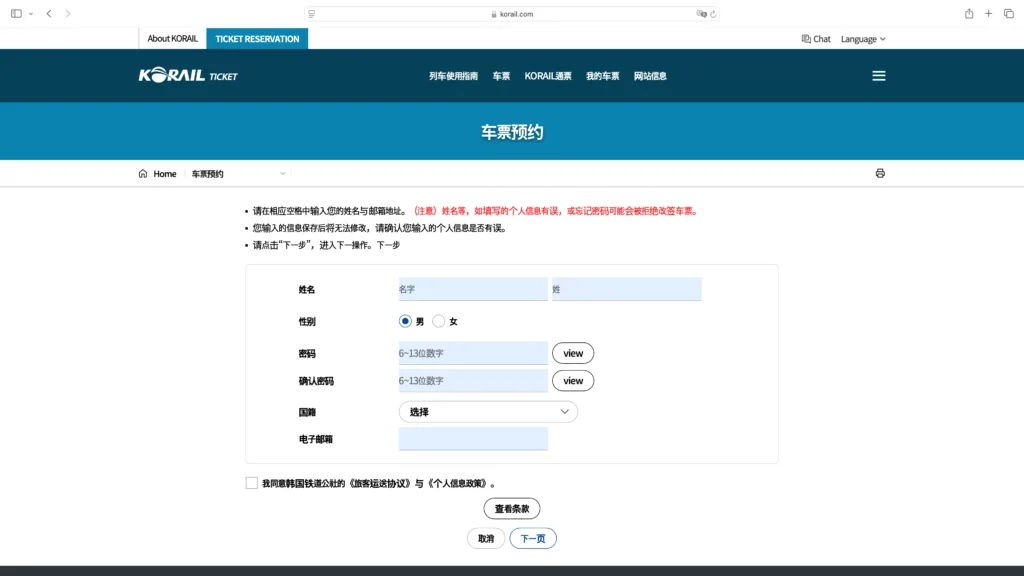Select the 男 gender radio button
Viewport: 1024px width, 576px height.
click(x=405, y=321)
